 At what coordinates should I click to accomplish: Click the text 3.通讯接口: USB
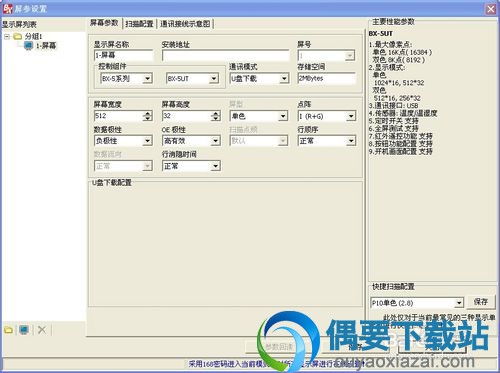393,106
